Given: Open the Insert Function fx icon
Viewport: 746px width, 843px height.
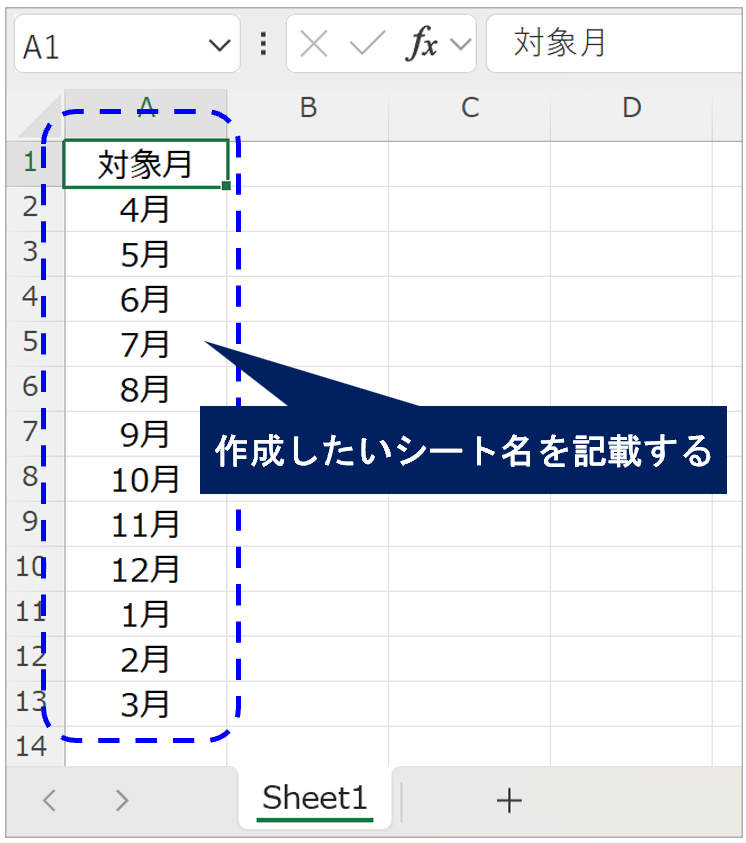Looking at the screenshot, I should pyautogui.click(x=421, y=43).
